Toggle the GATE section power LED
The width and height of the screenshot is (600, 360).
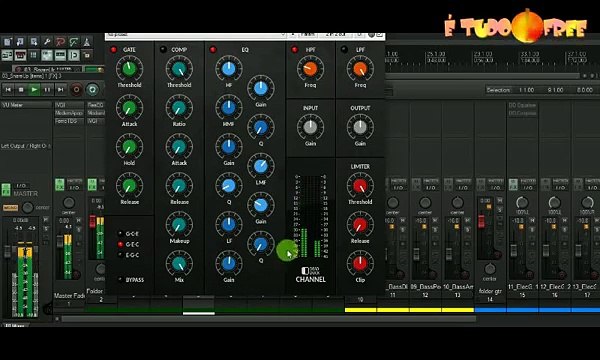(113, 49)
